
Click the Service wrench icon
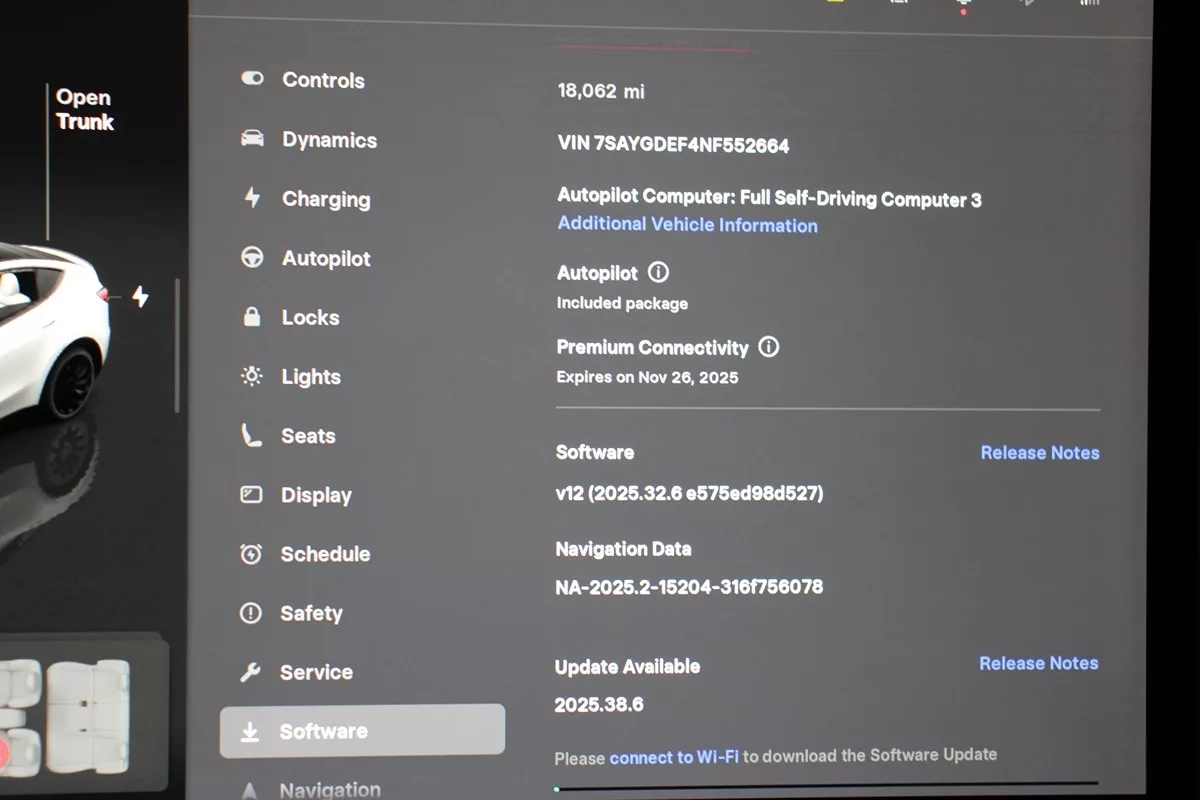[251, 672]
